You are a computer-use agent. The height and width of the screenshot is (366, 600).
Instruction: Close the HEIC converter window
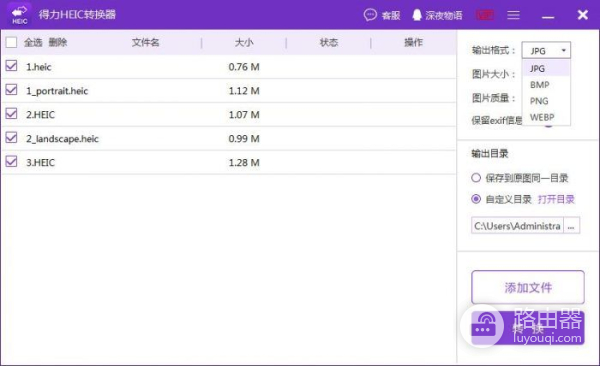[x=582, y=15]
